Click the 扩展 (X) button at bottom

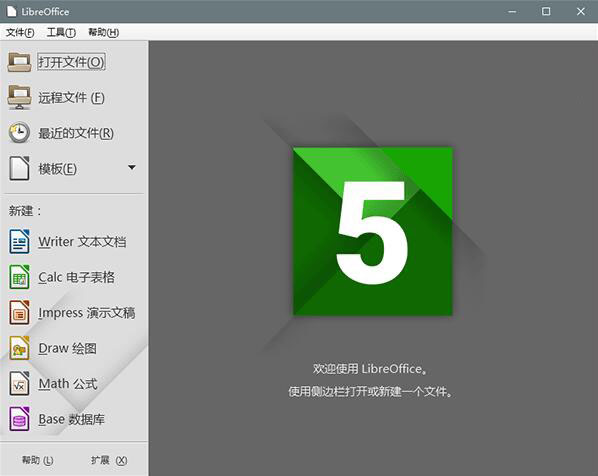click(109, 460)
